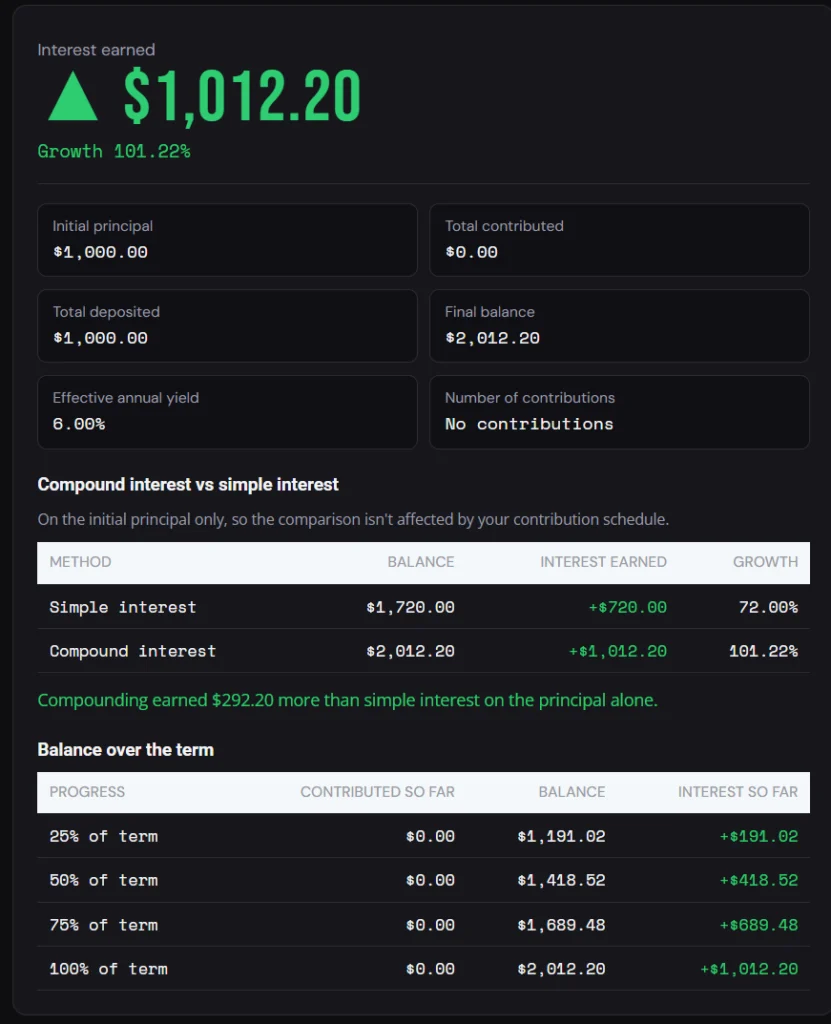Select the +$191.02 interest so far value
This screenshot has width=831, height=1024.
(x=758, y=837)
